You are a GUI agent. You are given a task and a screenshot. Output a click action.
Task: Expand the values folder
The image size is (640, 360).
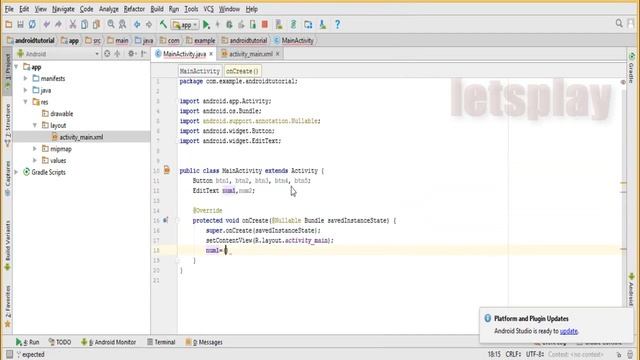tap(35, 160)
